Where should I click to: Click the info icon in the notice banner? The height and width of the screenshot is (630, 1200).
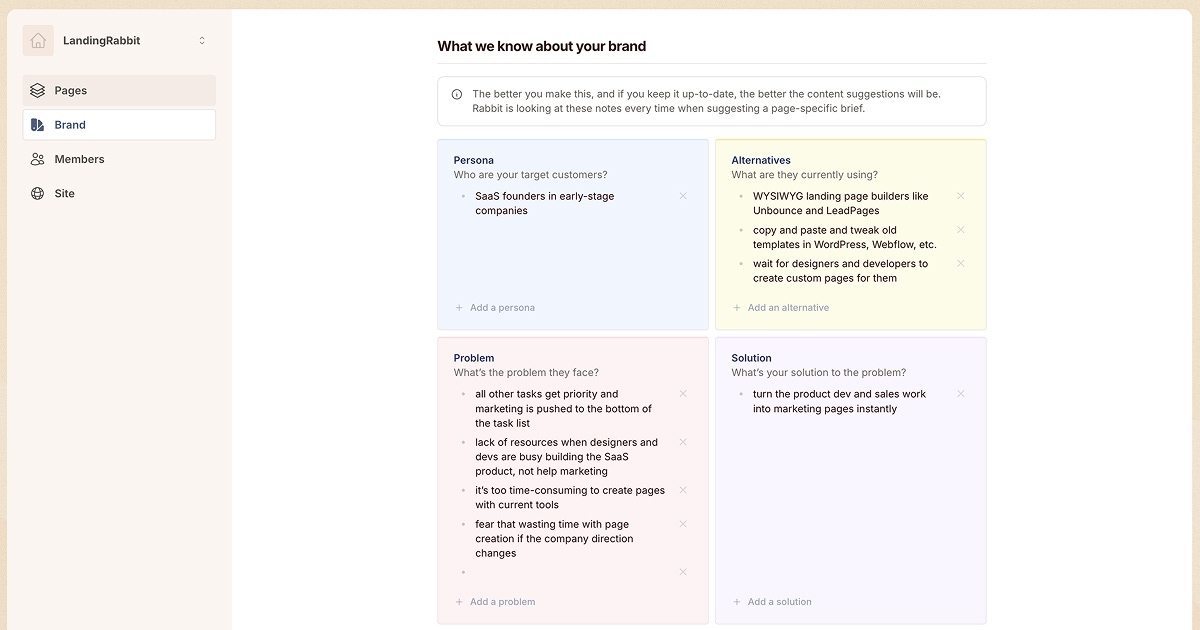pyautogui.click(x=457, y=94)
